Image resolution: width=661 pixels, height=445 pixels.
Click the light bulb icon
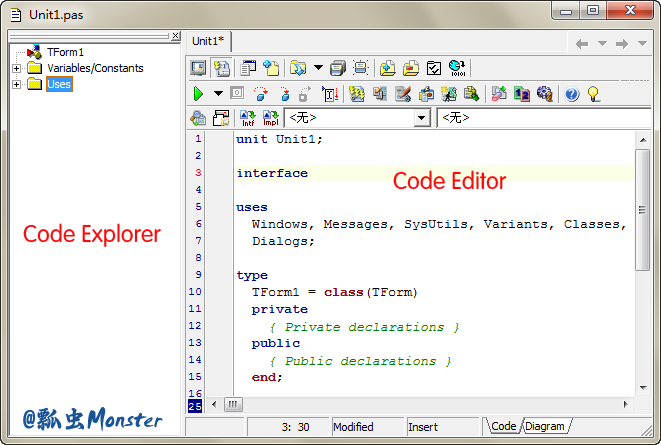[593, 94]
